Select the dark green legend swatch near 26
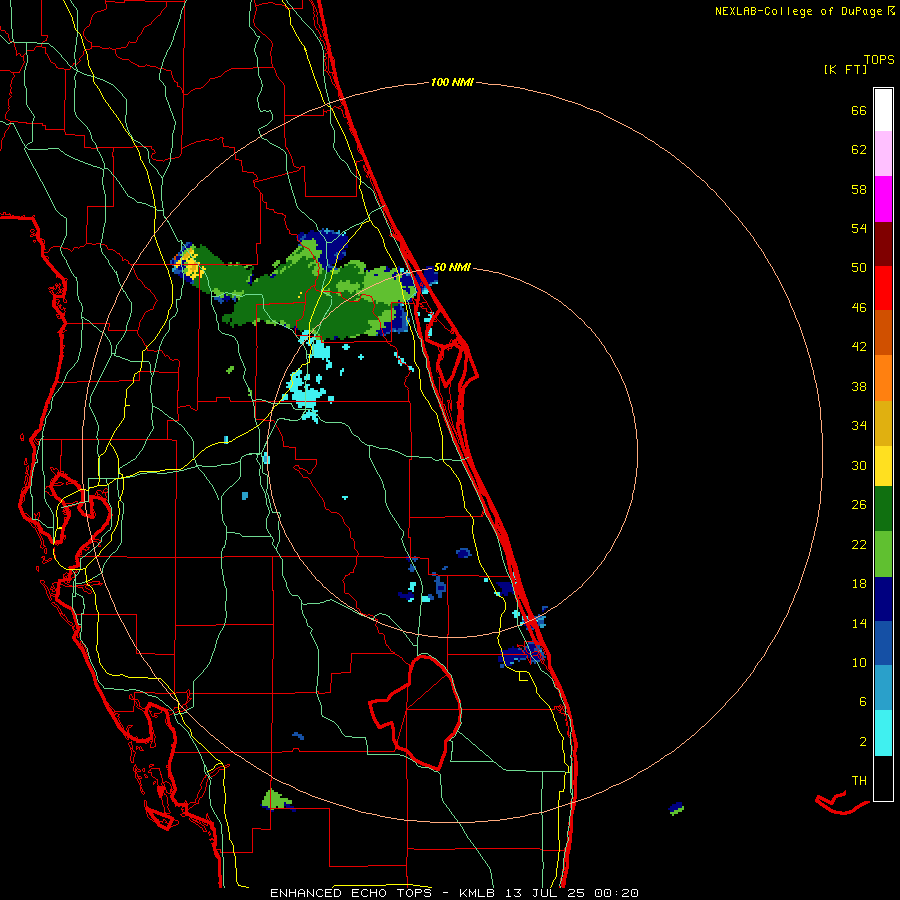The width and height of the screenshot is (900, 900). [x=883, y=509]
